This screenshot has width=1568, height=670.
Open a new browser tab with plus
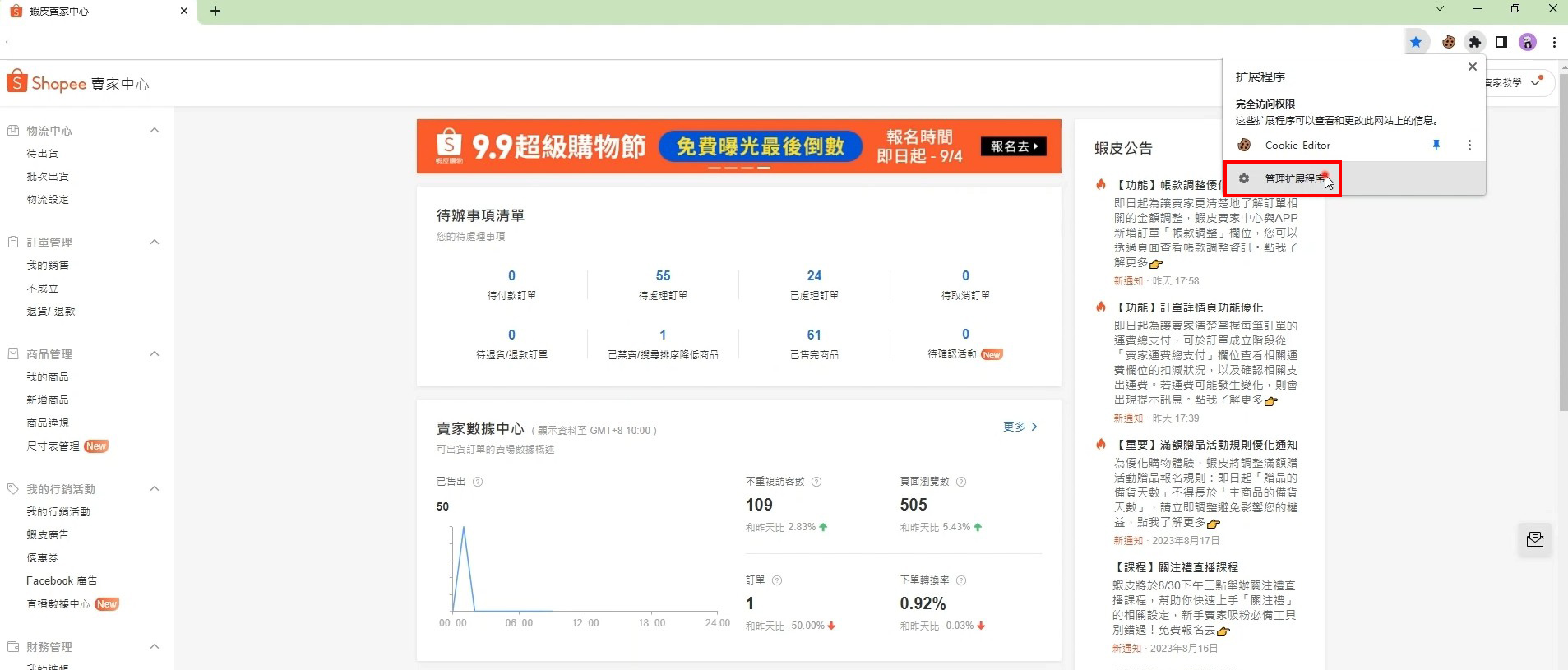click(x=215, y=11)
